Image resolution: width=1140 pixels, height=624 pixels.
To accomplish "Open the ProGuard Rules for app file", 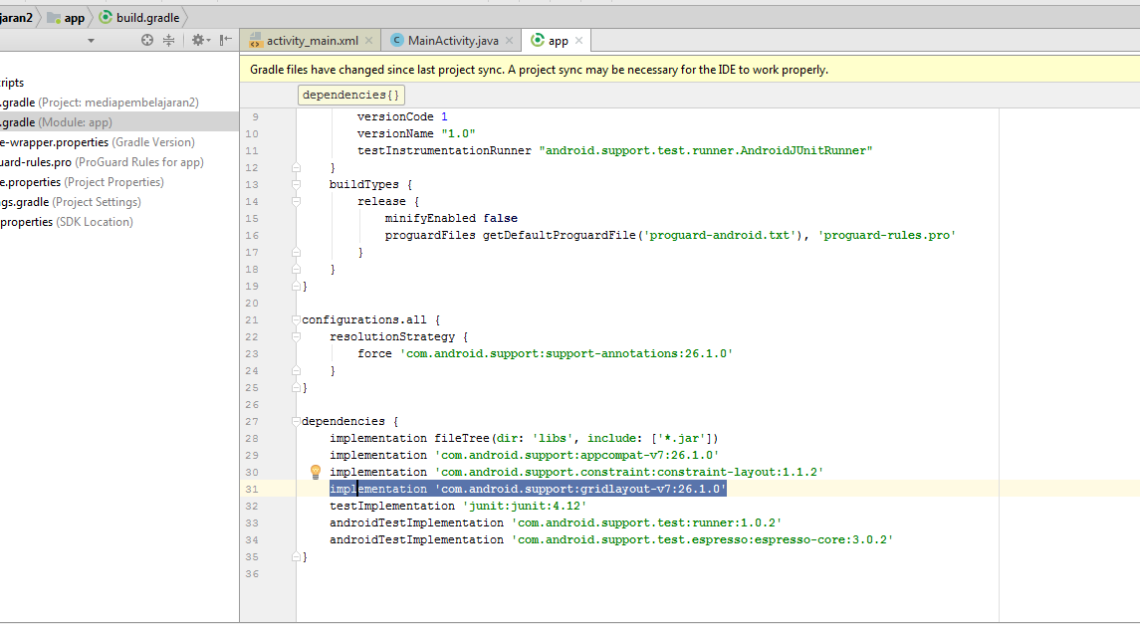I will click(x=100, y=162).
